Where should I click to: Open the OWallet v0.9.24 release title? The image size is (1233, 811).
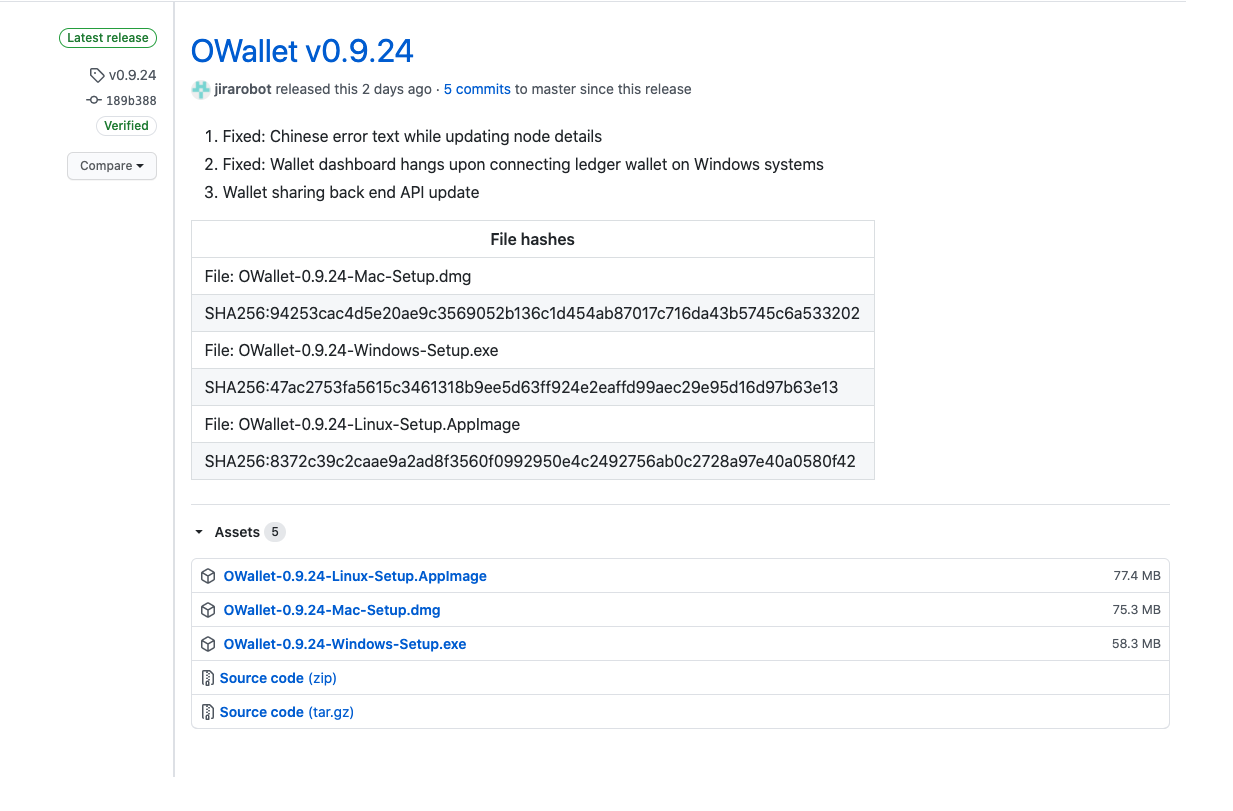pyautogui.click(x=302, y=50)
